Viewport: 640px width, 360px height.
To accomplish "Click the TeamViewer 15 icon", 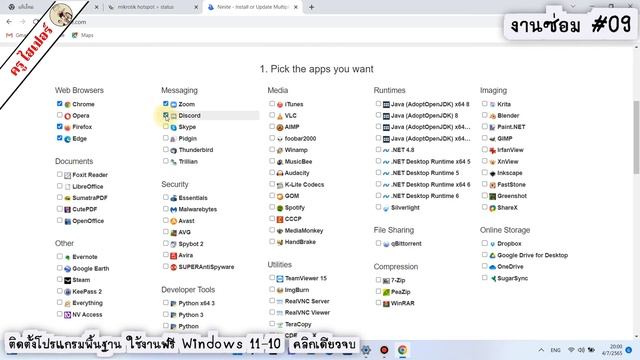I will (280, 279).
